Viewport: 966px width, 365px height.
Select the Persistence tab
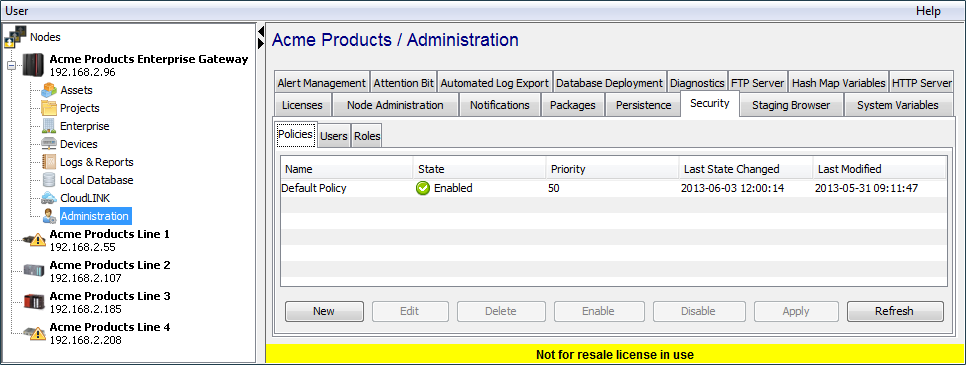pos(643,105)
